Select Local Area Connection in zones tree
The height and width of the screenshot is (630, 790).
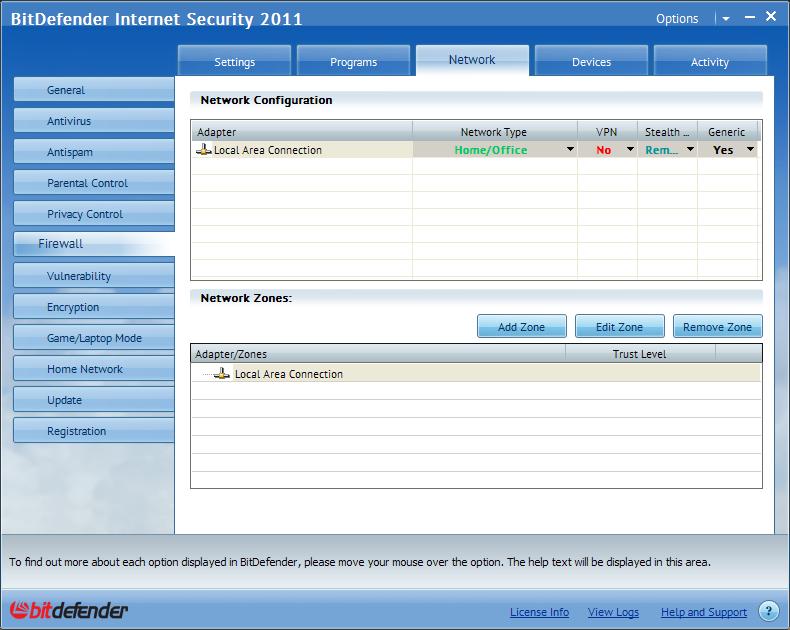pyautogui.click(x=289, y=374)
